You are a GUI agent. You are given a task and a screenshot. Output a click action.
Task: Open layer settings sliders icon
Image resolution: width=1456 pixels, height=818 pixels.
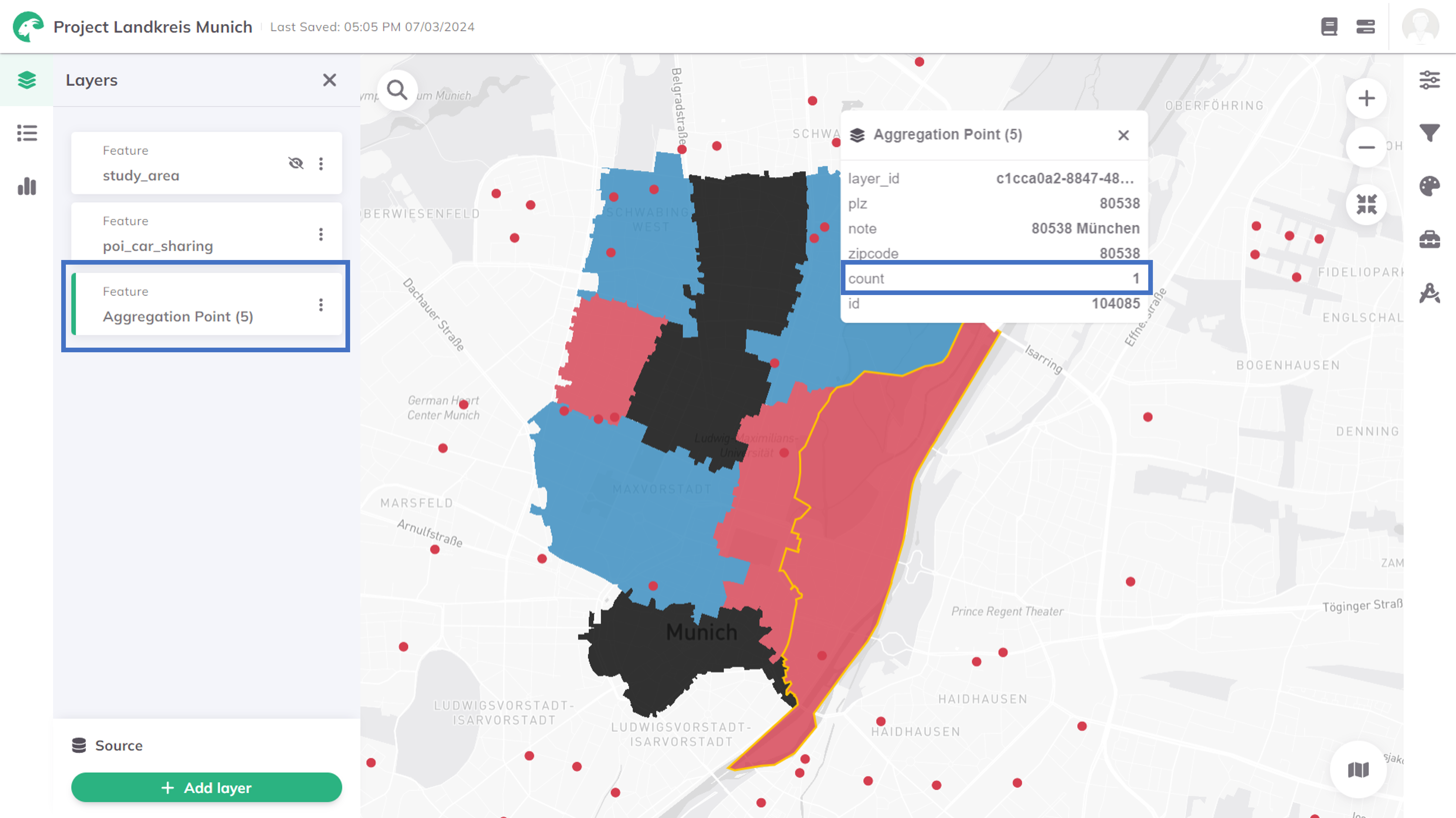(x=1430, y=80)
